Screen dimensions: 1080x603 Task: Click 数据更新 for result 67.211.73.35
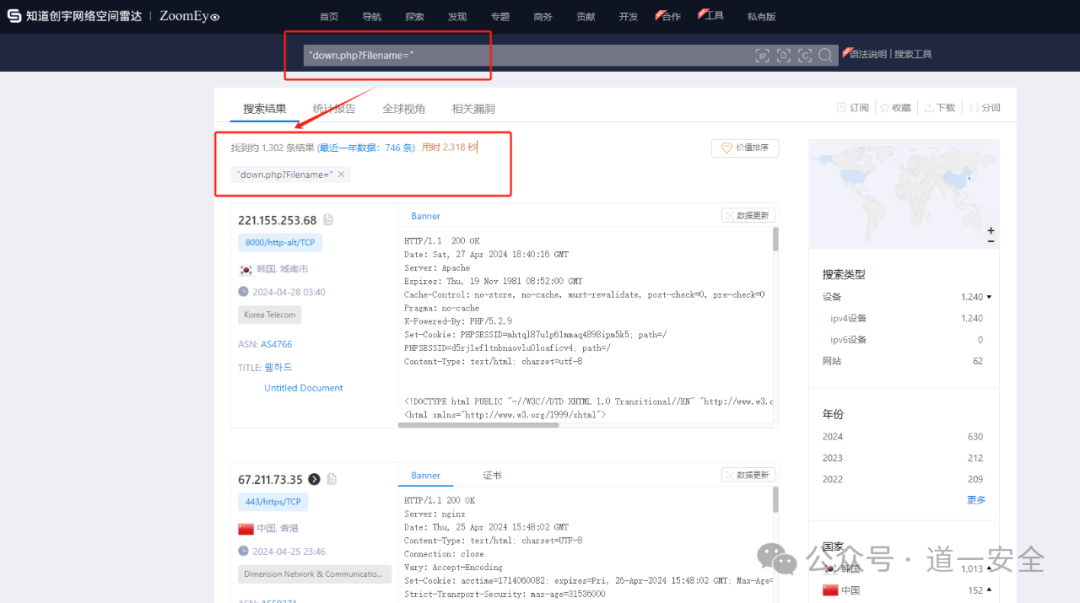coord(748,475)
